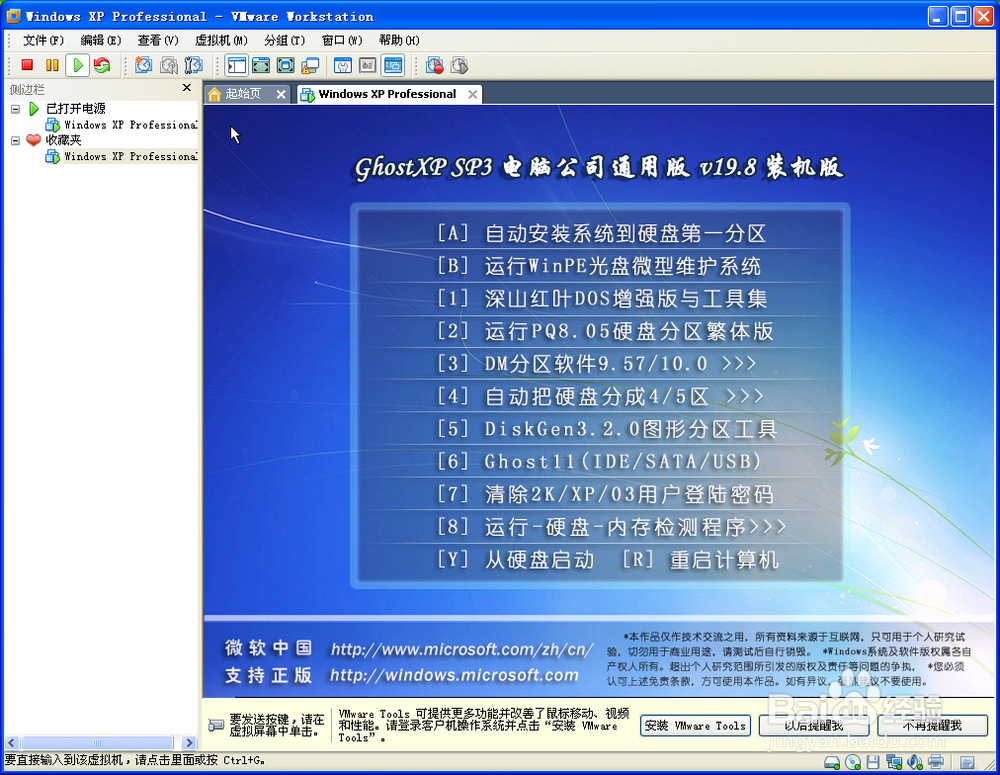Screen dimensions: 1000x775
Task: Collapse the 已打开电源 tree group
Action: click(15, 109)
